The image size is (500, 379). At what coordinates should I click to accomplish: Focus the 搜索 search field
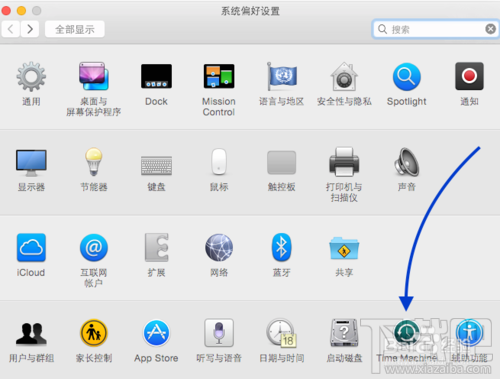click(x=436, y=29)
